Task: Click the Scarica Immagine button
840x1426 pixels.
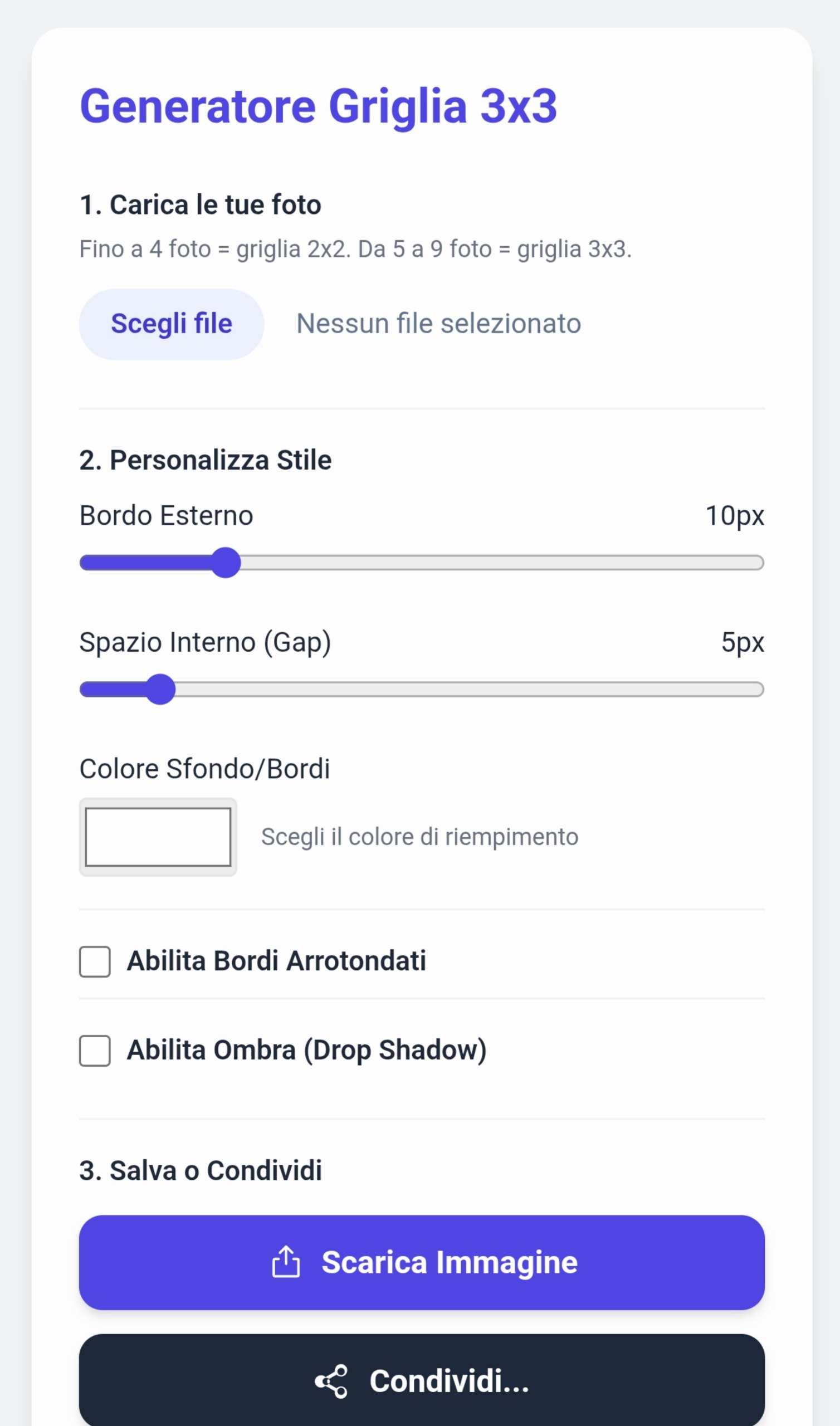Action: [422, 1262]
